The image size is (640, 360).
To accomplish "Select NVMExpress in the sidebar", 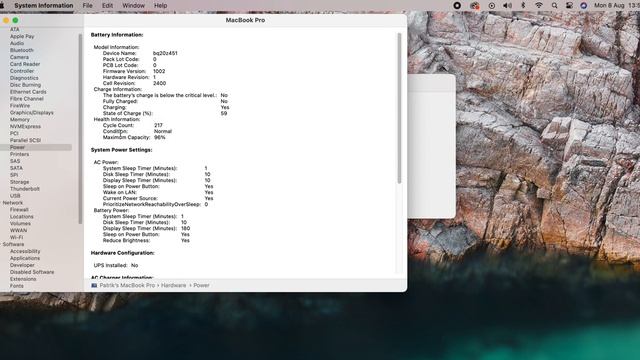I will click(25, 127).
